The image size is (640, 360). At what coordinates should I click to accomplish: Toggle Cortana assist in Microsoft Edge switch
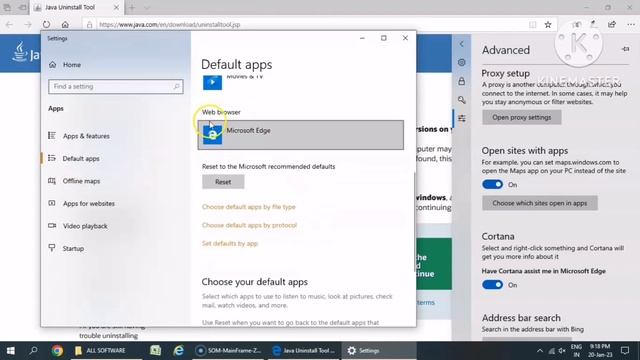click(x=492, y=285)
